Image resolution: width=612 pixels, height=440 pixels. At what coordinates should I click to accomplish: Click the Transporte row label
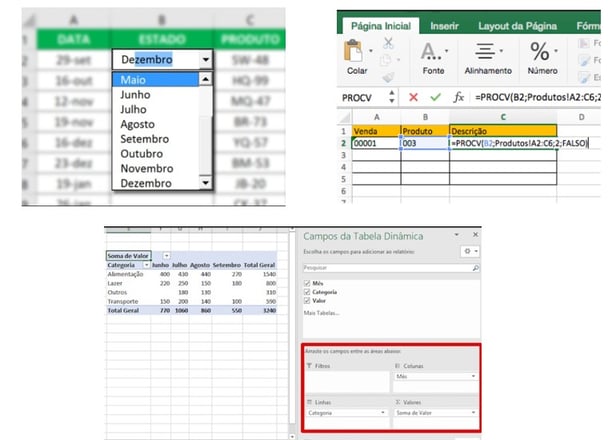click(x=123, y=301)
